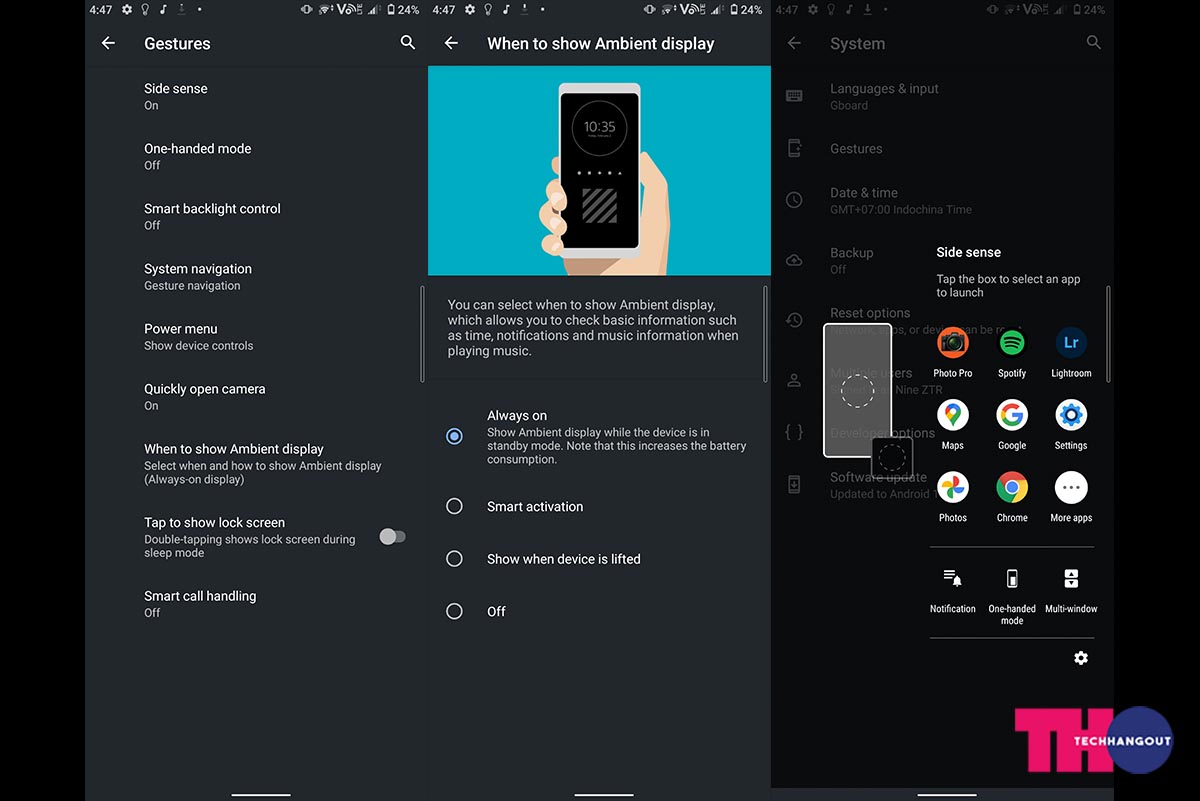Open One-handed mode setting in Gestures list
Image resolution: width=1200 pixels, height=801 pixels.
(x=256, y=156)
